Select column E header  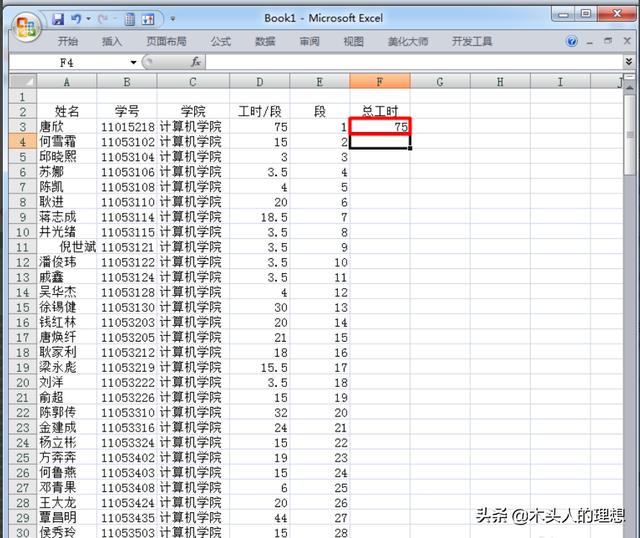320,82
